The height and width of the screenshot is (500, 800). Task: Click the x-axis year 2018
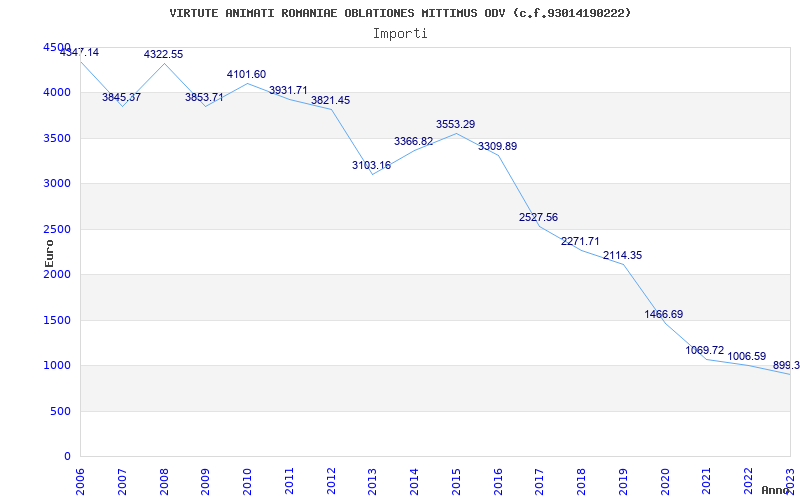[581, 482]
